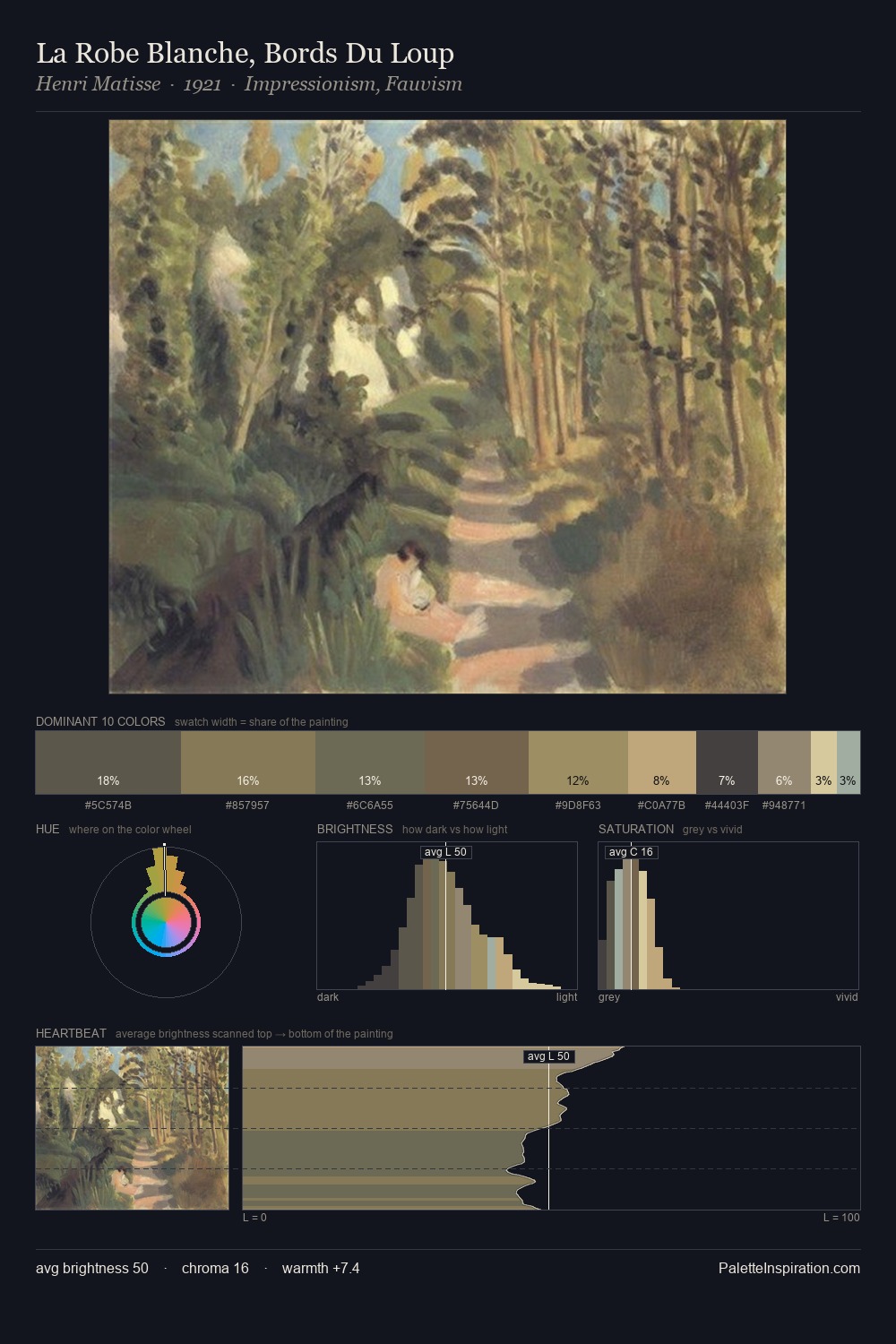Click the year 1921 in the subtitle

tap(202, 84)
